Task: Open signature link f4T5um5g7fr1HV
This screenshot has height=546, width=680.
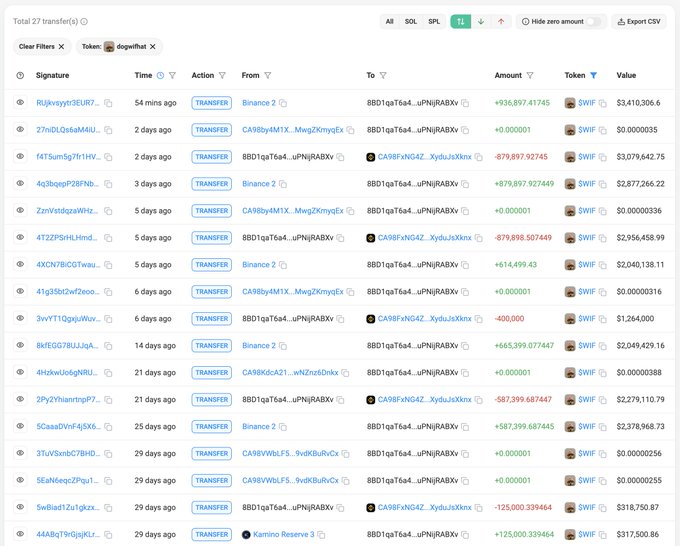Action: [69, 157]
